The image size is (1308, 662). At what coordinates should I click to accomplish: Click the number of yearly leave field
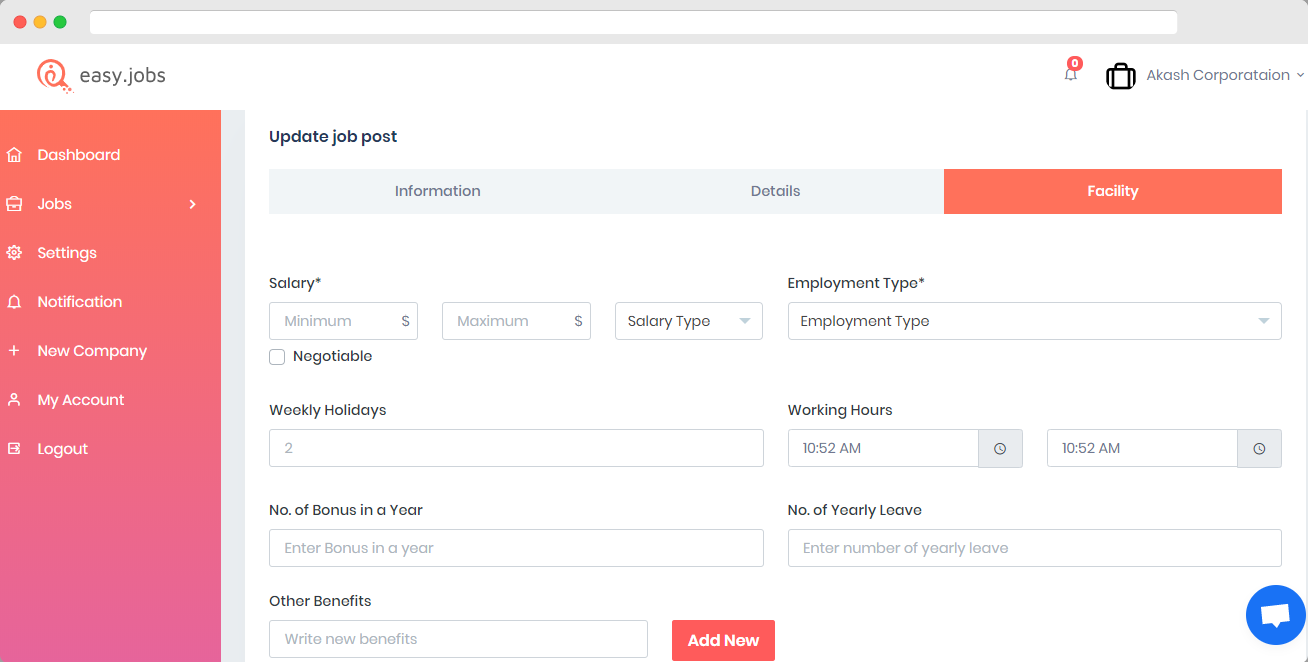(x=1034, y=548)
